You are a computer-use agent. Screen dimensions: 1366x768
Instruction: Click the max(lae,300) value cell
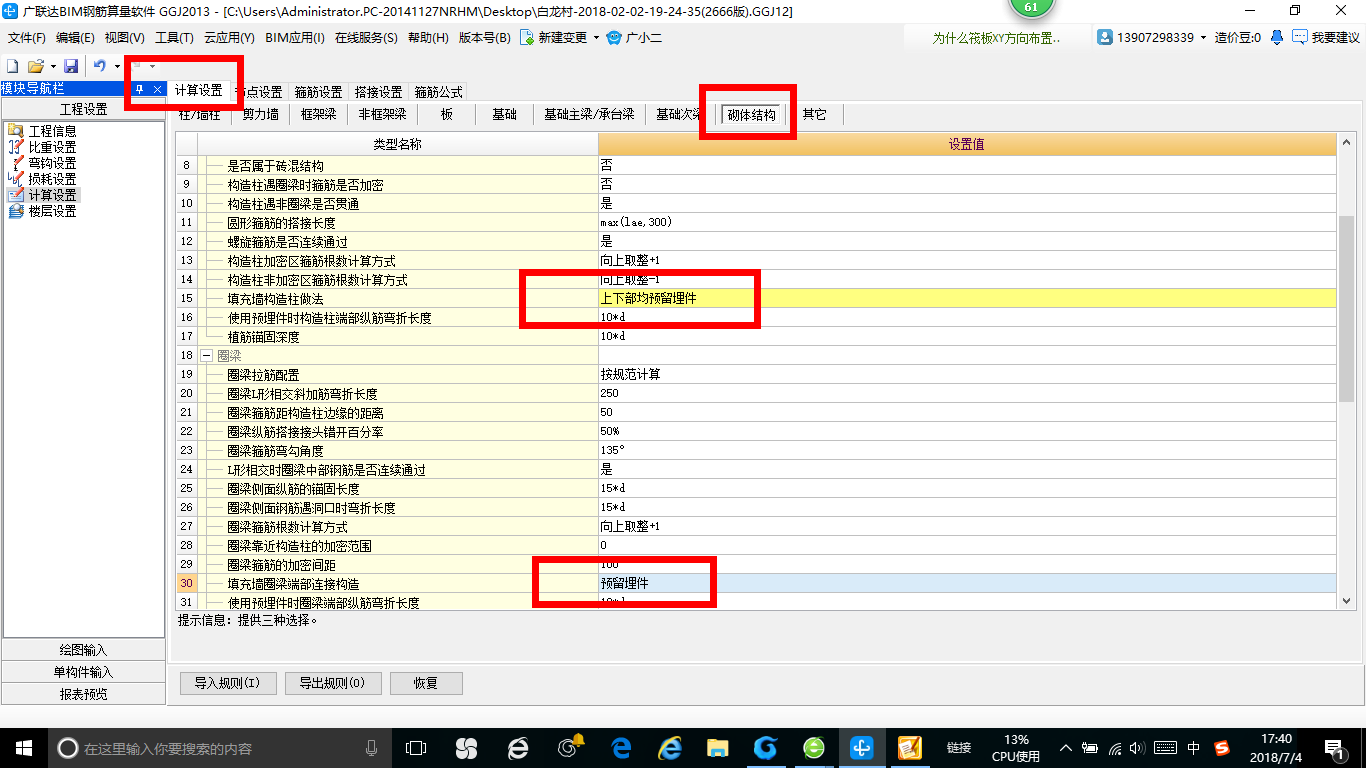click(x=967, y=223)
